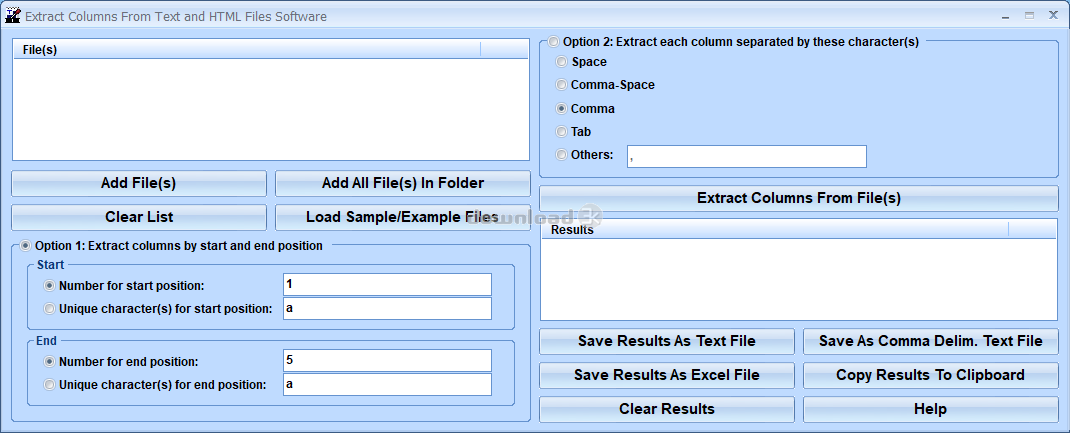
Task: Pick the Tab separator option
Action: coord(562,132)
